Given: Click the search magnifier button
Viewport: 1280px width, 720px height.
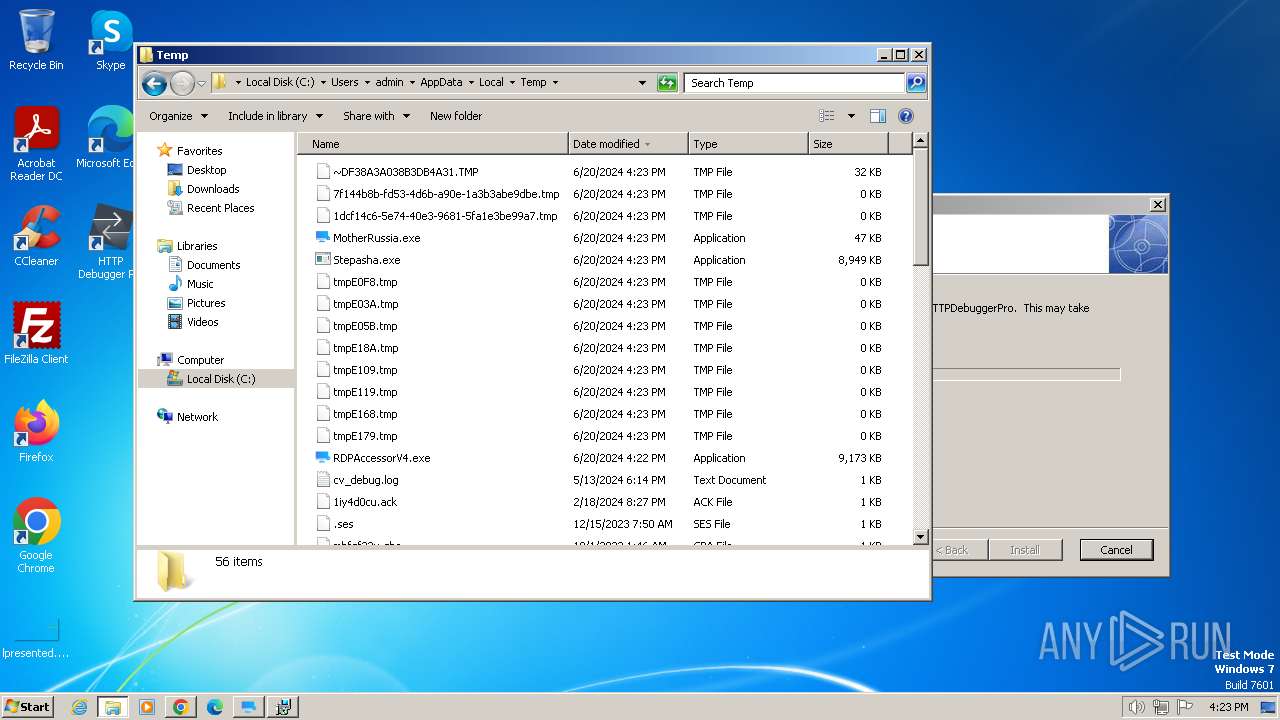Looking at the screenshot, I should tap(915, 83).
